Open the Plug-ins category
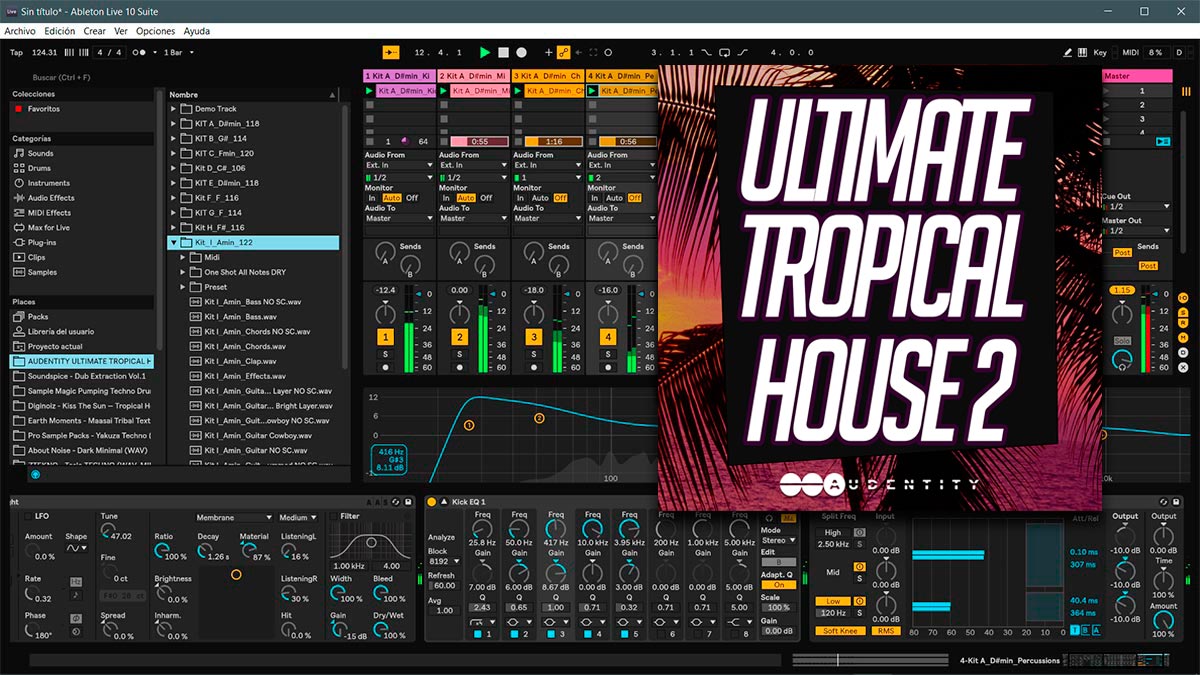 [x=35, y=242]
